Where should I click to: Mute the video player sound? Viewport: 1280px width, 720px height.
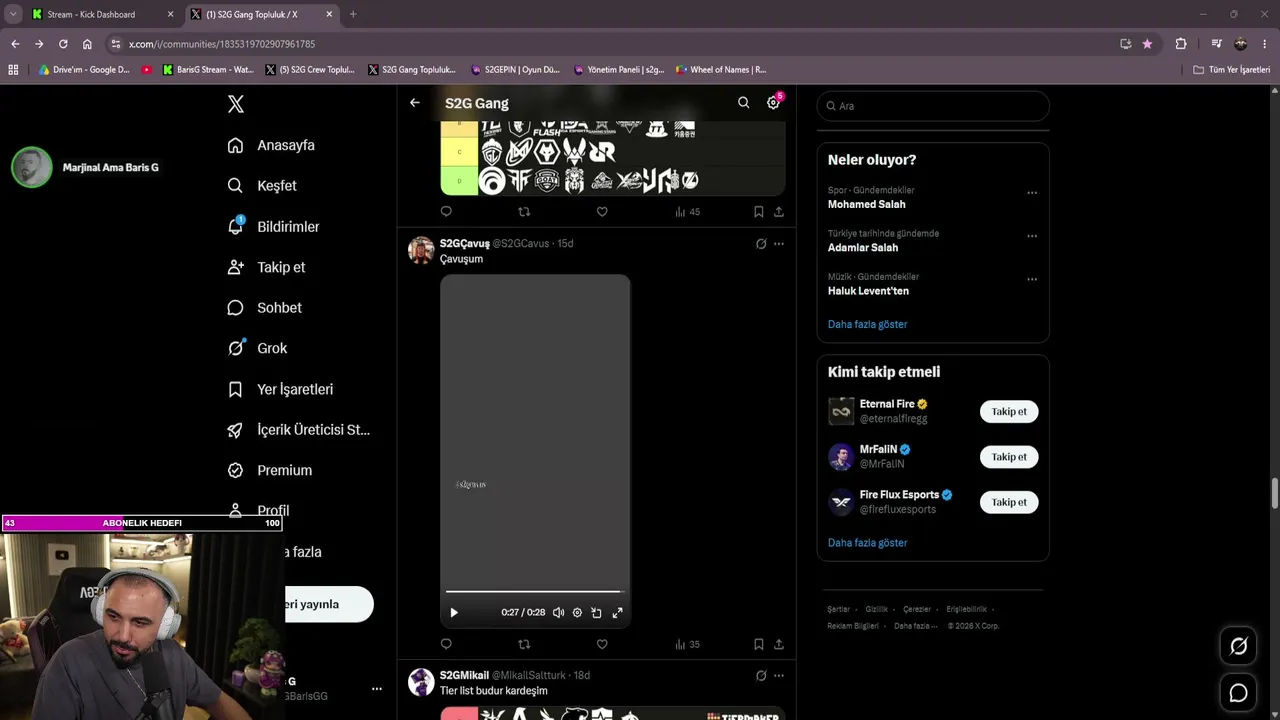point(558,613)
